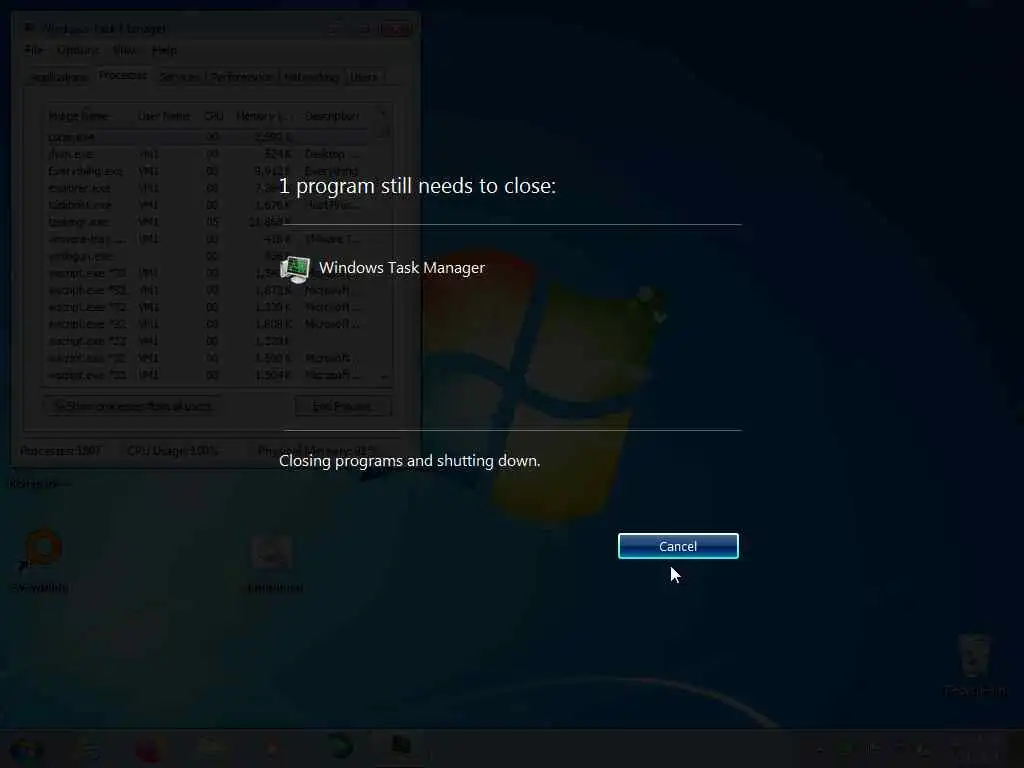Click Show processes from all users button
Image resolution: width=1024 pixels, height=768 pixels.
click(x=132, y=406)
